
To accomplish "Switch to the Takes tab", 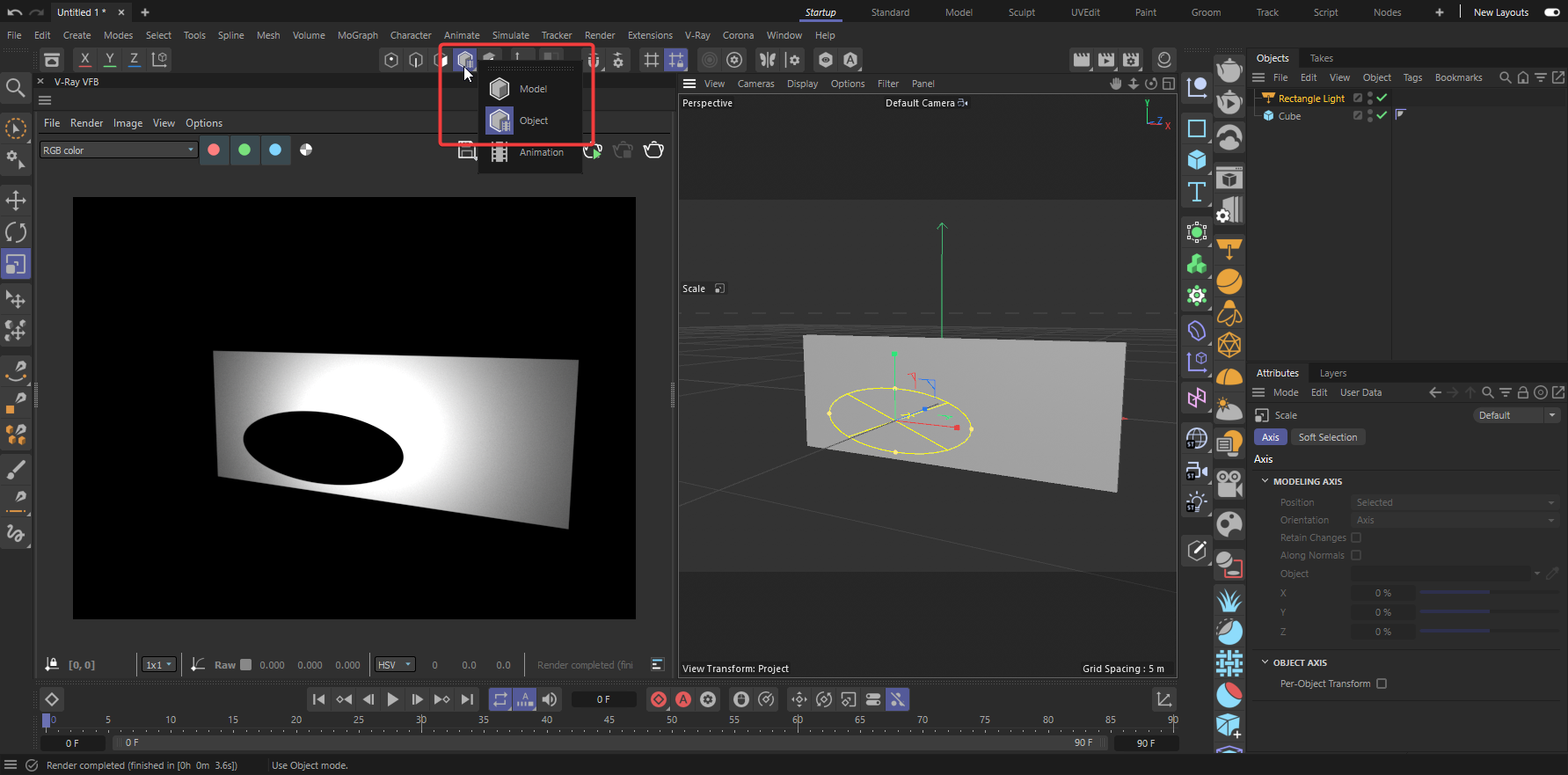I will [x=1321, y=58].
